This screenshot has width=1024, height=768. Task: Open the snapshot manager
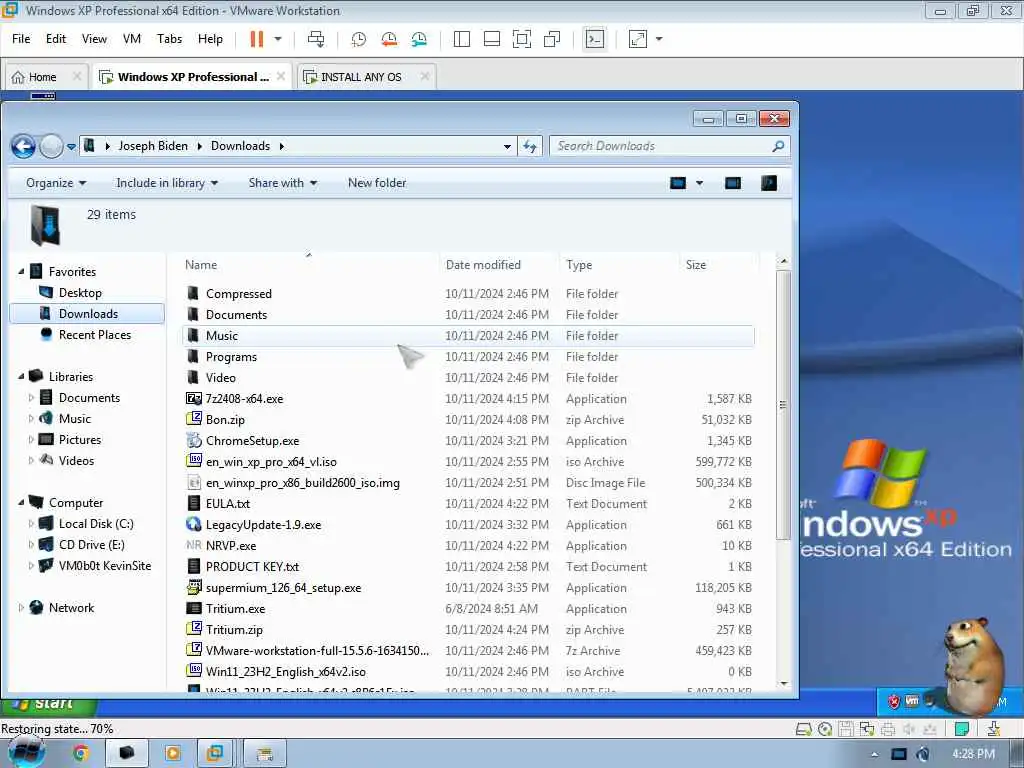[419, 39]
